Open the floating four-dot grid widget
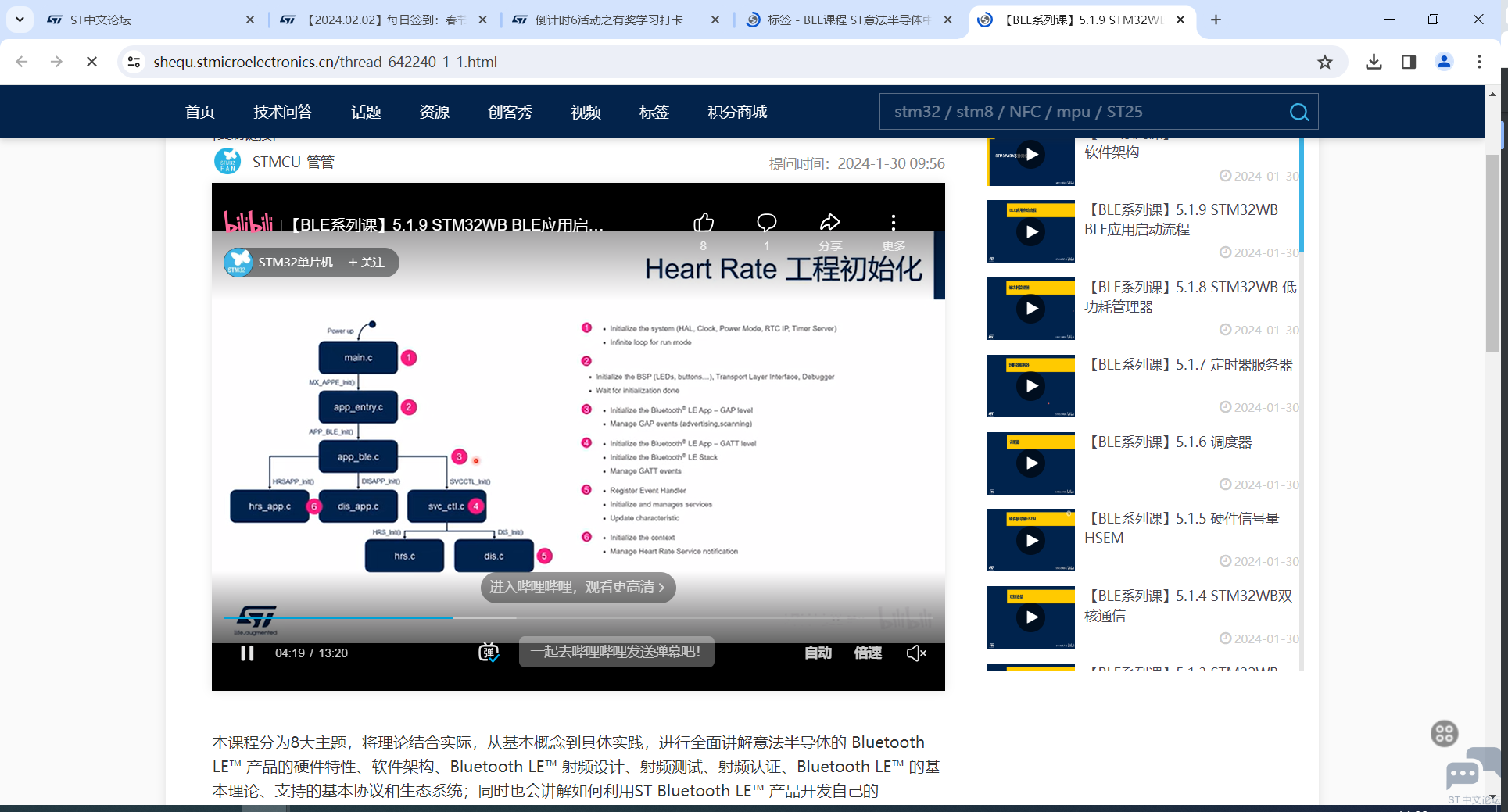Viewport: 1508px width, 812px height. point(1444,733)
